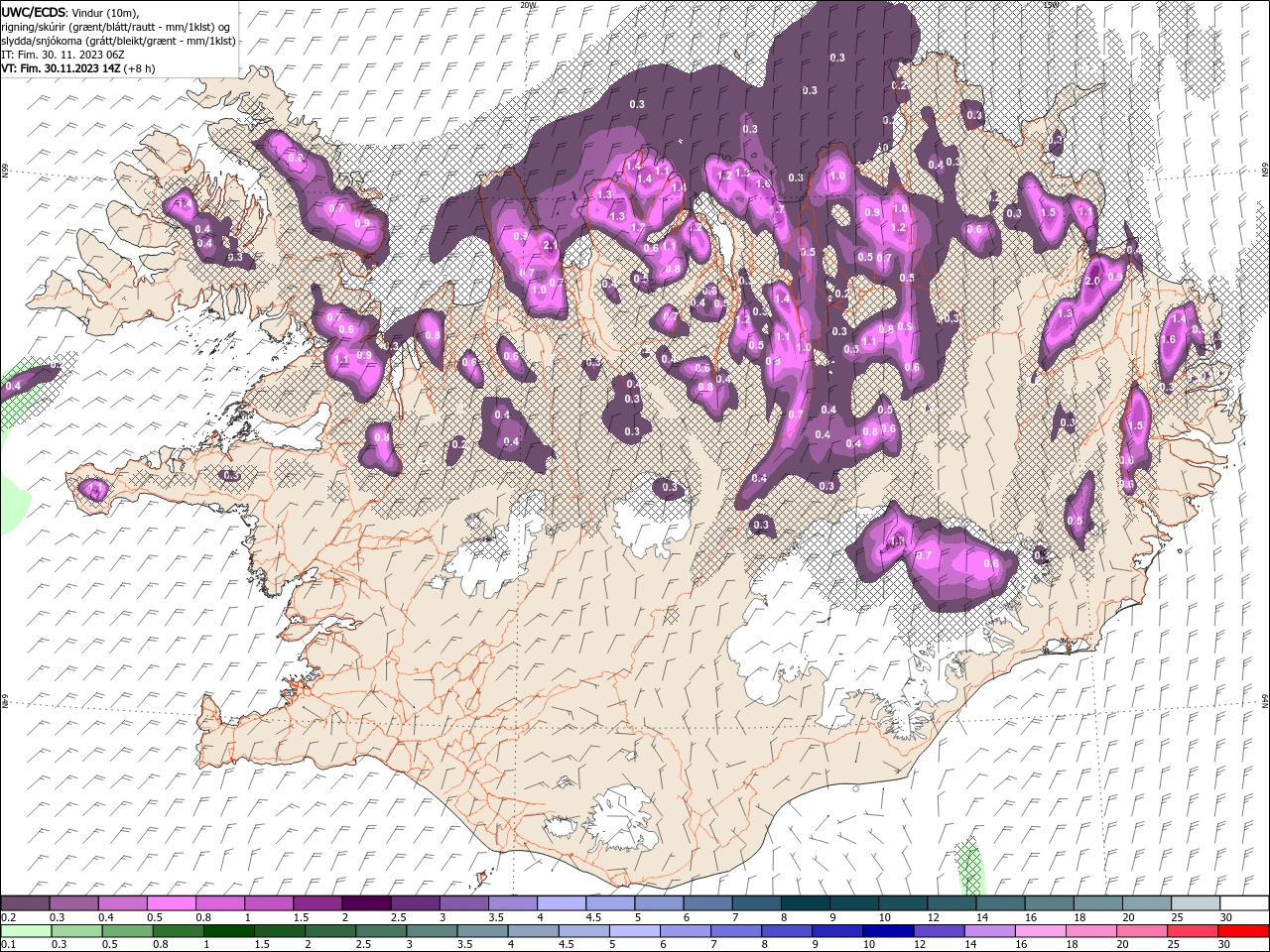This screenshot has width=1270, height=952.
Task: Click the 2.1 snowfall value on the map
Action: [x=549, y=245]
